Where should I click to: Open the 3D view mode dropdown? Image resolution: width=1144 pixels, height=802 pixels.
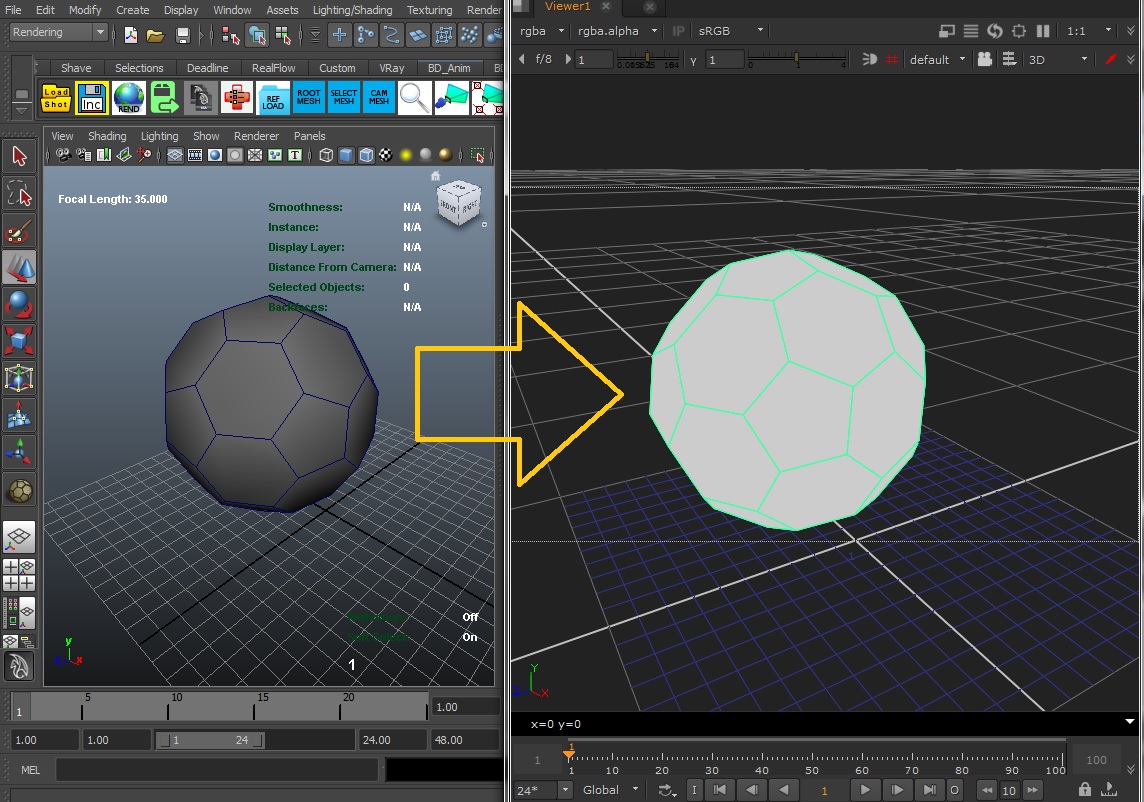click(1058, 59)
